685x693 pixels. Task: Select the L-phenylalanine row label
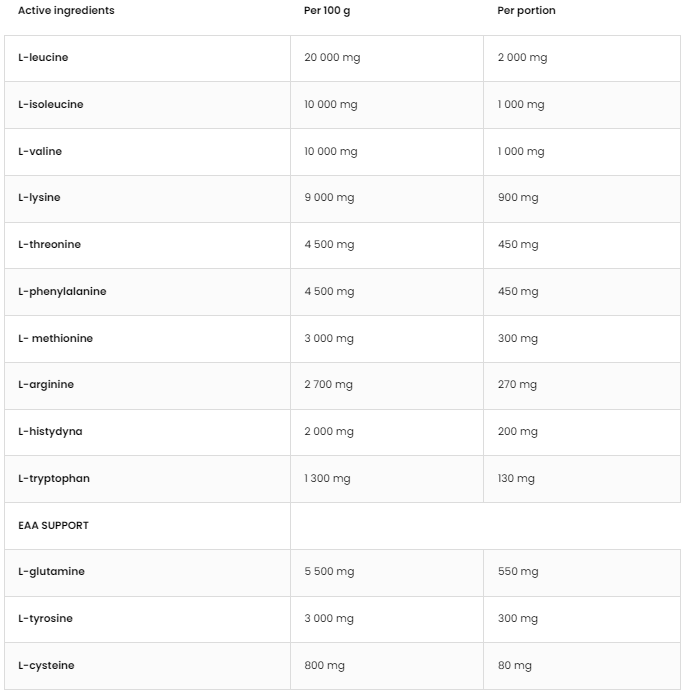click(62, 292)
